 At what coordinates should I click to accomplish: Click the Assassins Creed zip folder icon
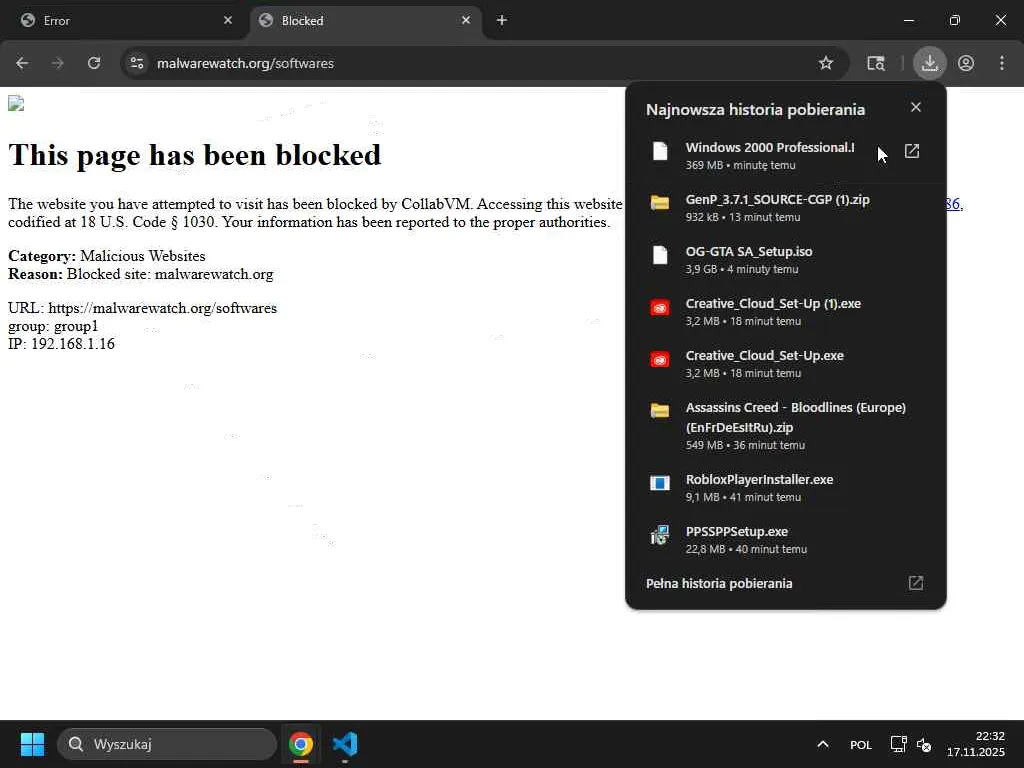click(660, 411)
